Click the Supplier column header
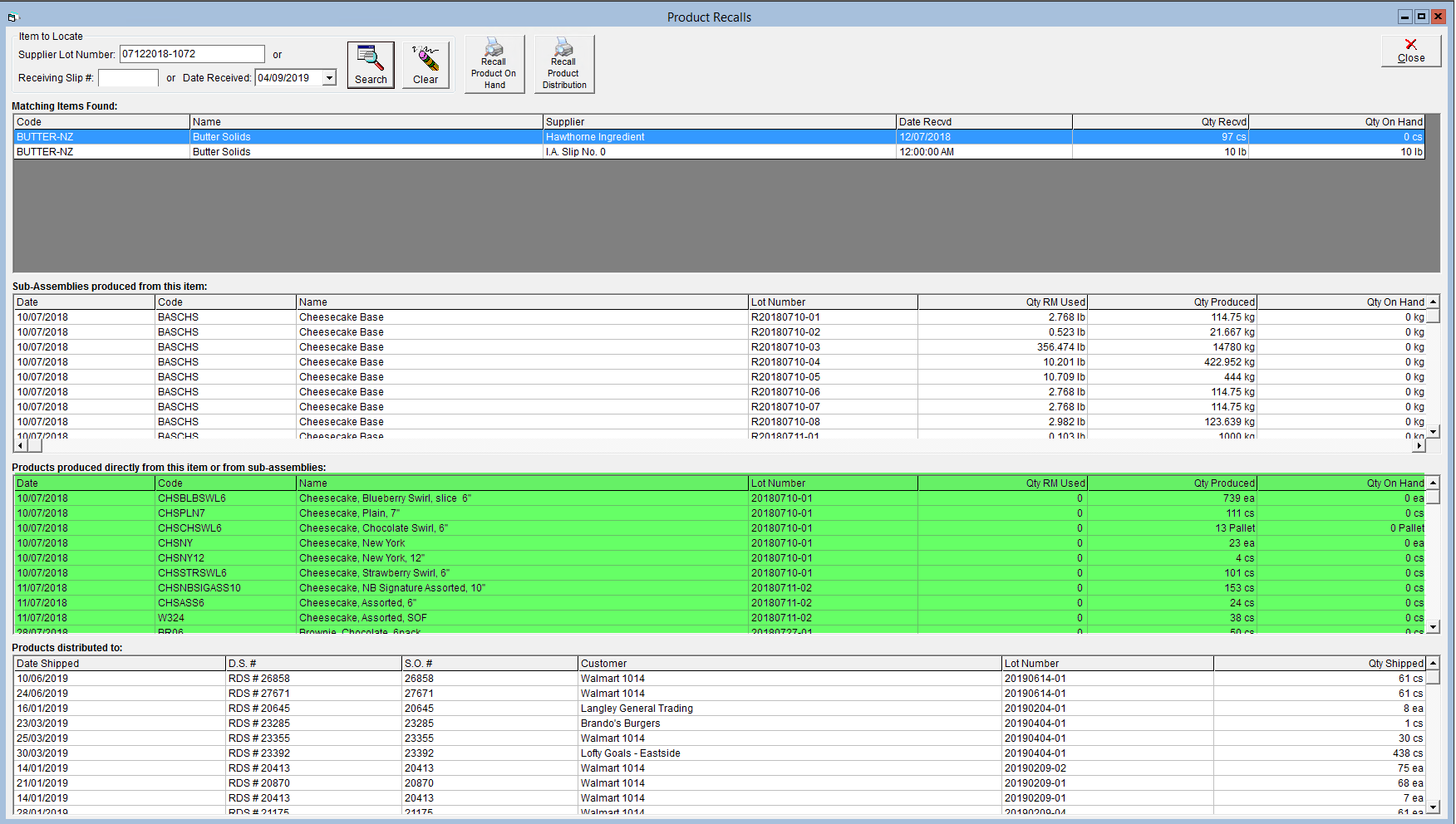 point(719,122)
